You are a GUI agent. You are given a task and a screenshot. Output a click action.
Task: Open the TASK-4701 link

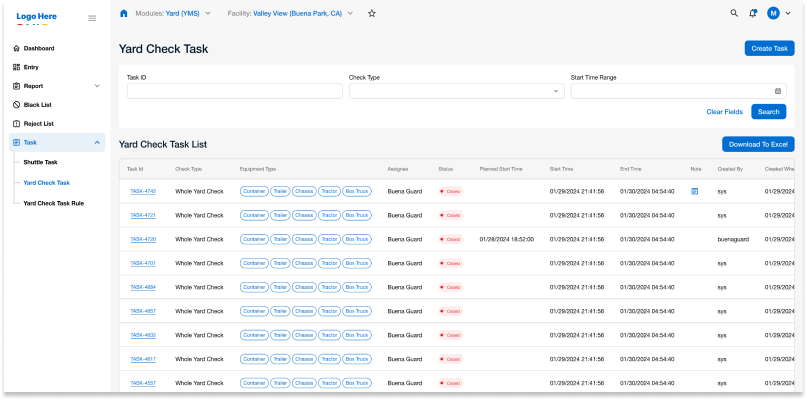pos(143,263)
